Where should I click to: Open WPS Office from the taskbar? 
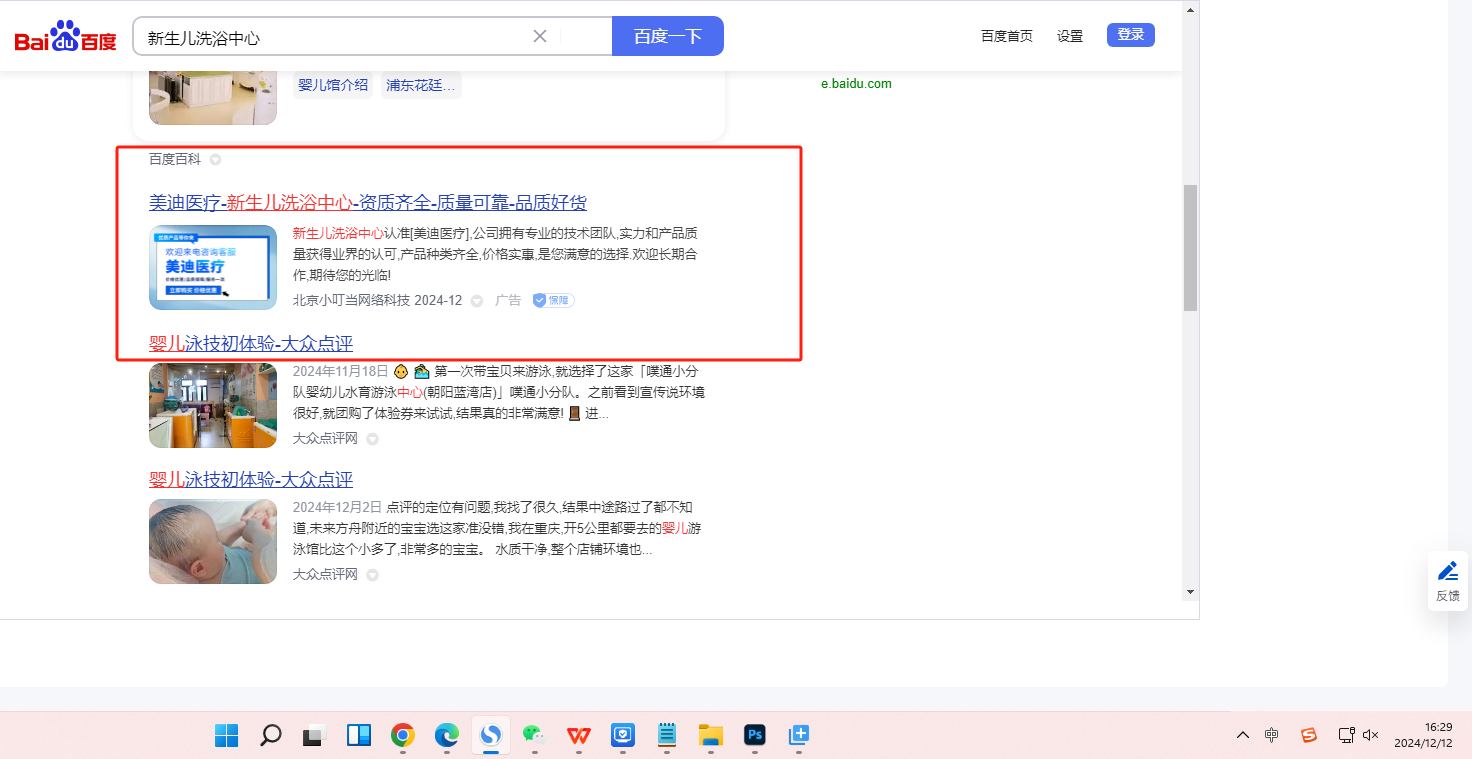(579, 736)
